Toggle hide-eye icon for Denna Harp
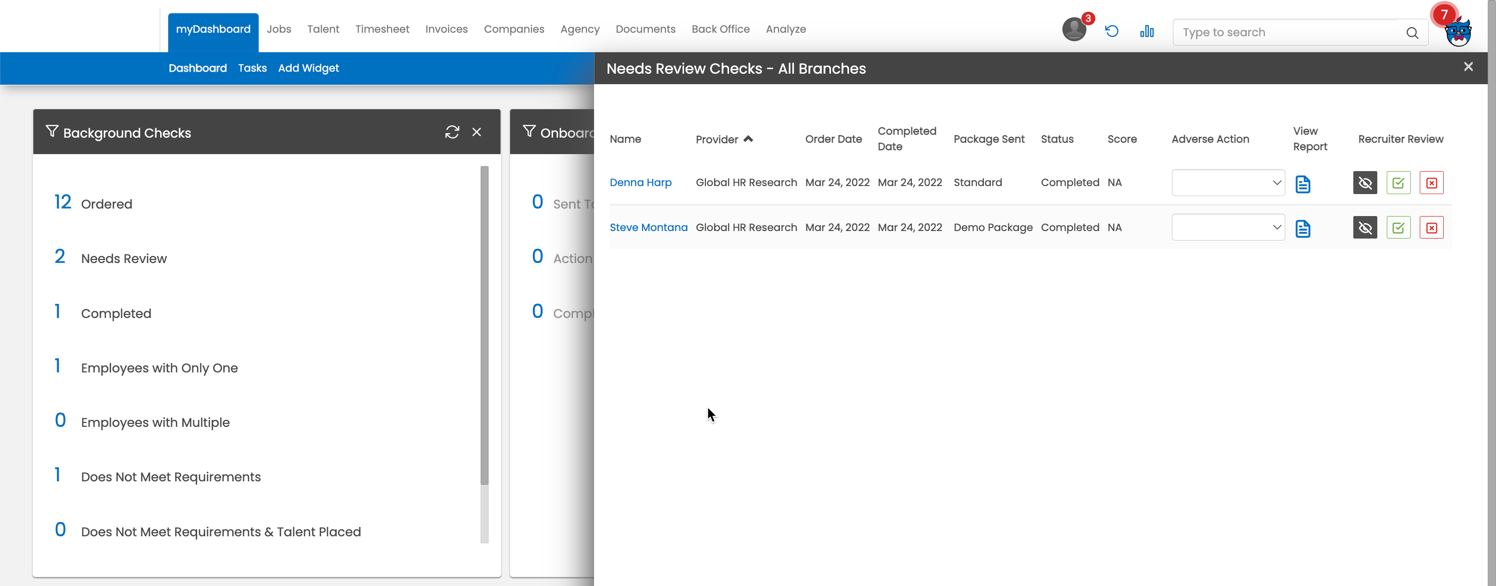Image resolution: width=1496 pixels, height=586 pixels. coord(1365,183)
